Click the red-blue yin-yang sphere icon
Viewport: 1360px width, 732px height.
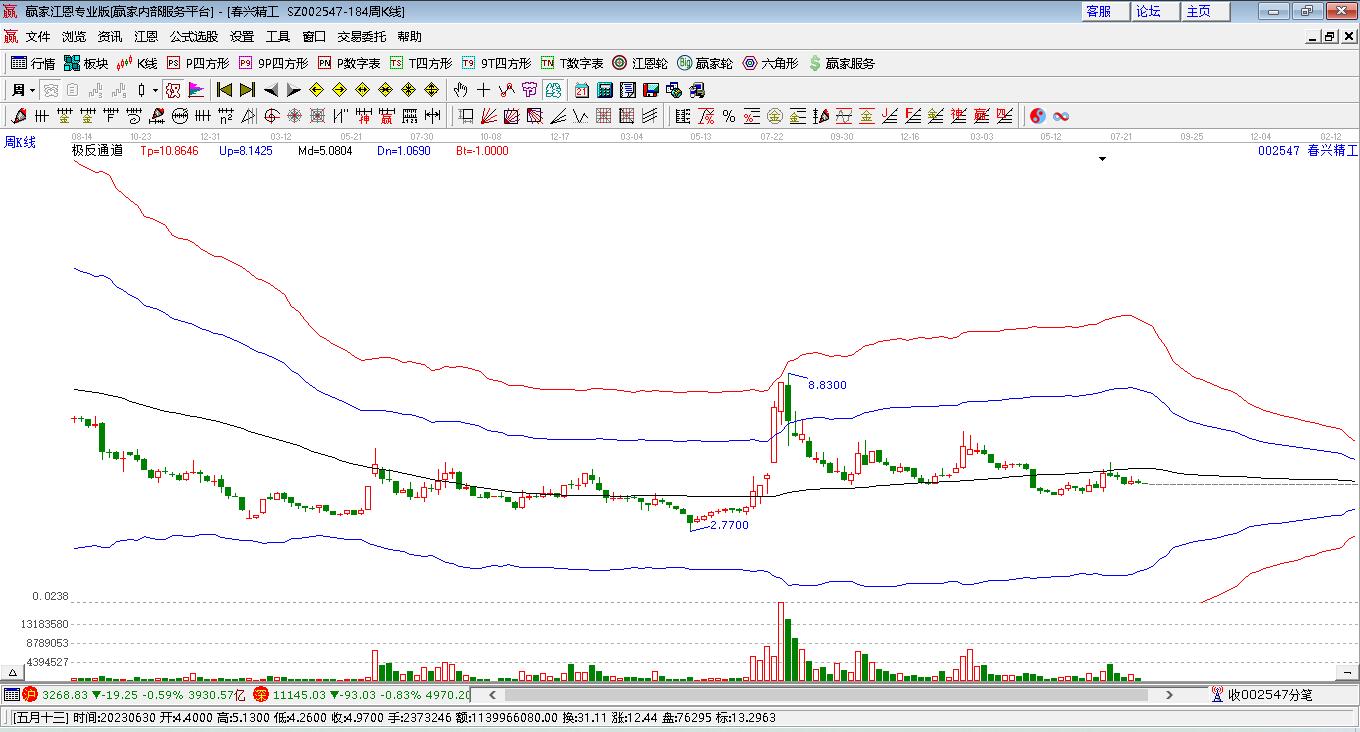click(x=1038, y=116)
